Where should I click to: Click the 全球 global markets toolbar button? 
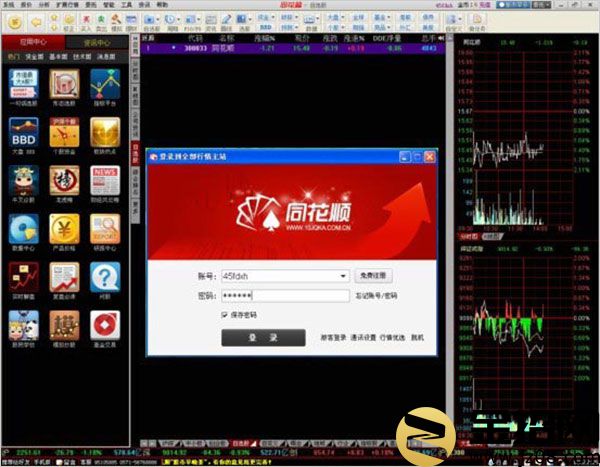tap(358, 18)
